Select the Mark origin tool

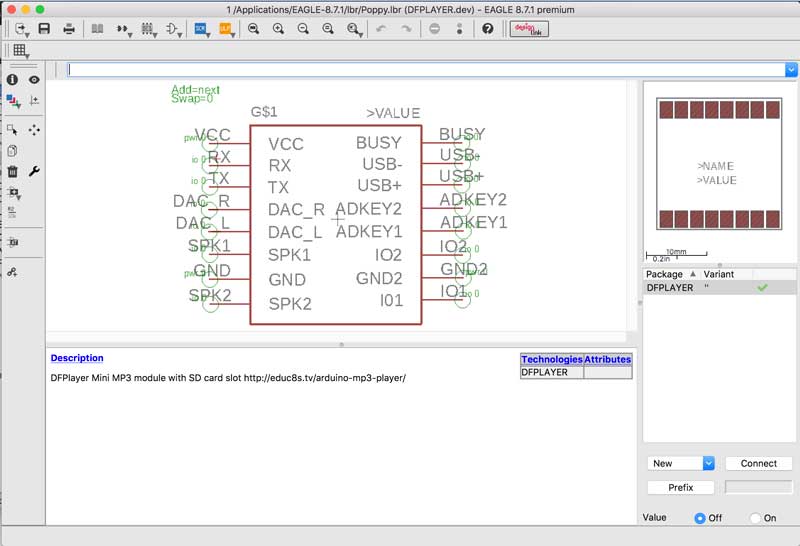point(34,101)
